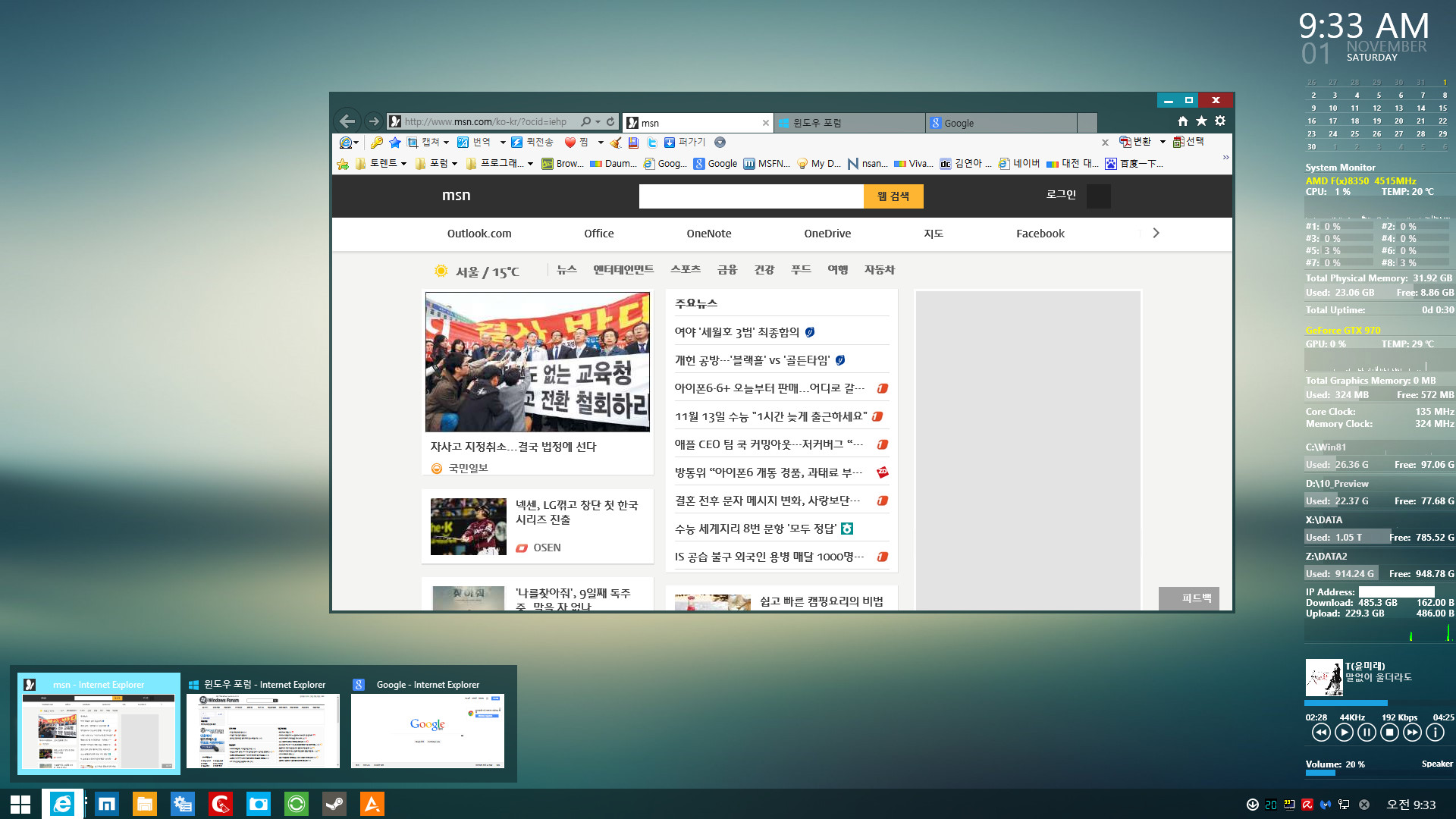Open Maxthon browser from the taskbar
Image resolution: width=1456 pixels, height=819 pixels.
[x=107, y=804]
